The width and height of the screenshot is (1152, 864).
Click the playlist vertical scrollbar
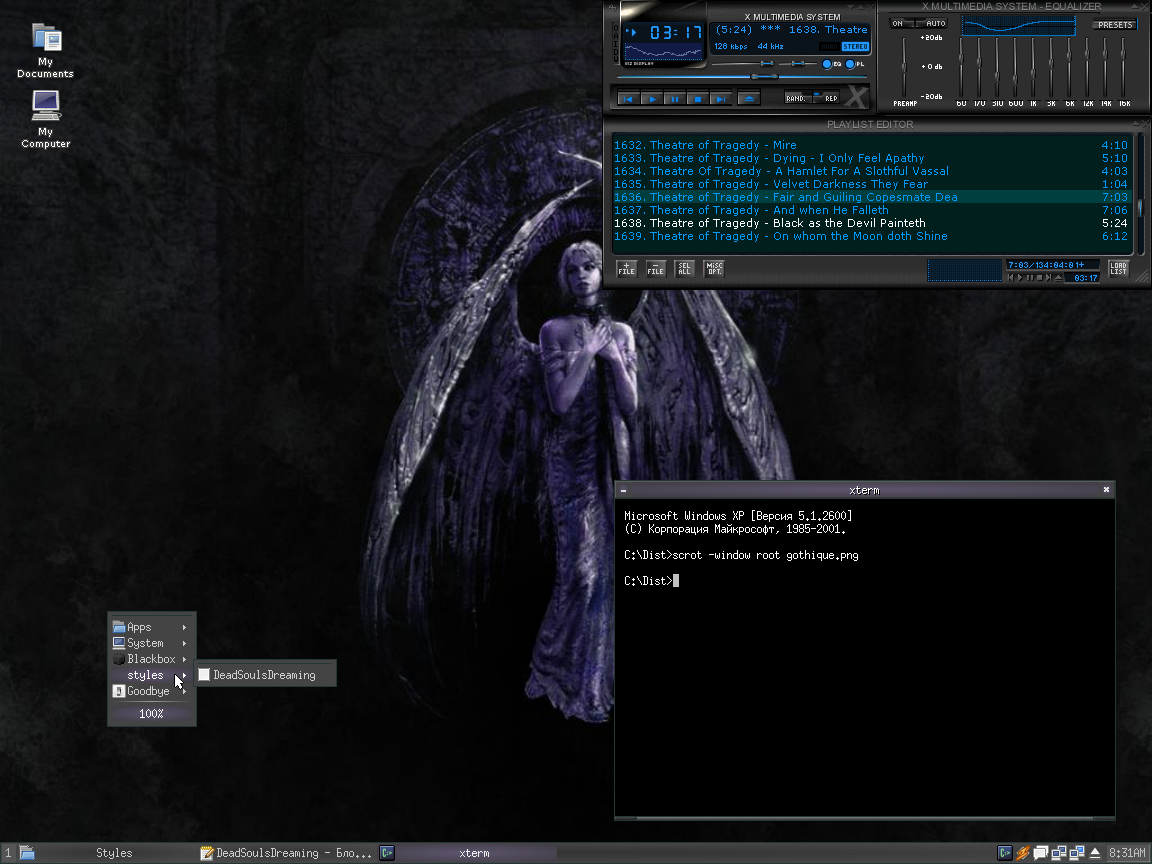tap(1140, 195)
